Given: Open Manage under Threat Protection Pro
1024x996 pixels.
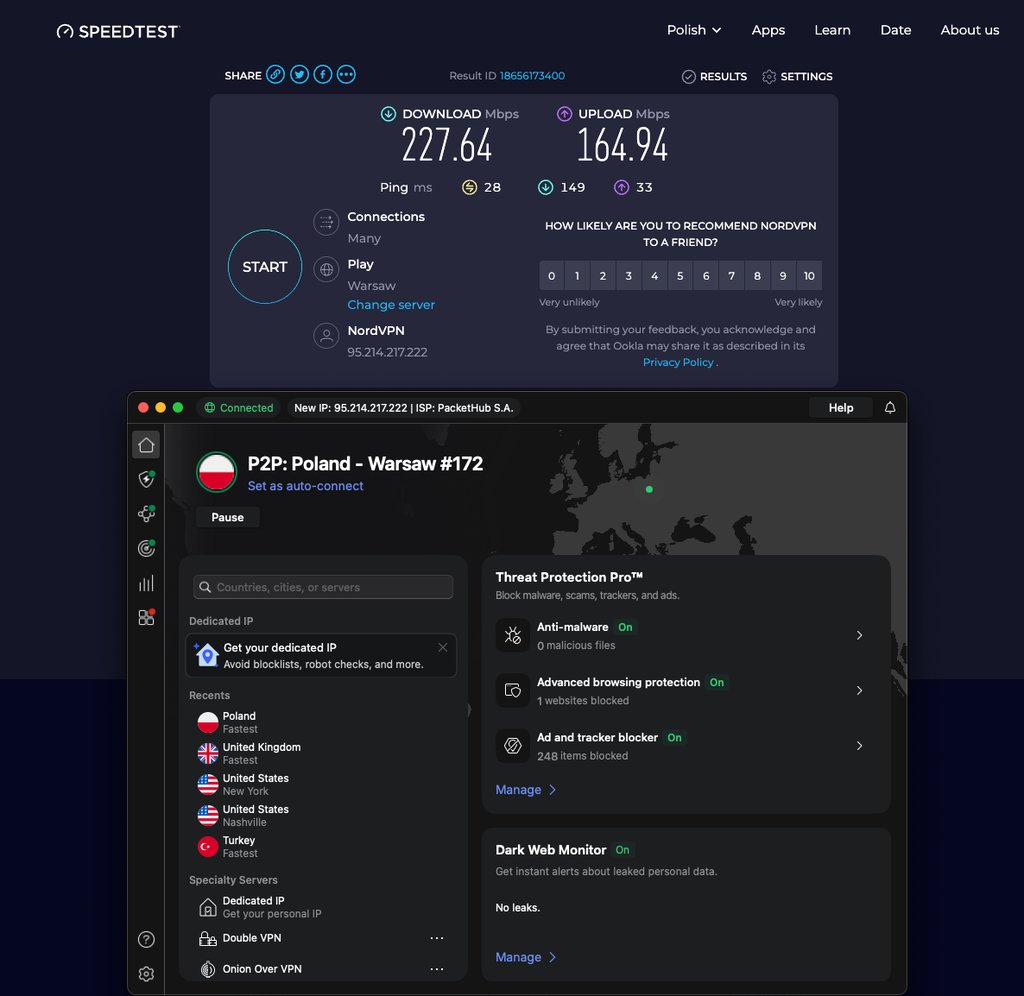Looking at the screenshot, I should point(526,790).
